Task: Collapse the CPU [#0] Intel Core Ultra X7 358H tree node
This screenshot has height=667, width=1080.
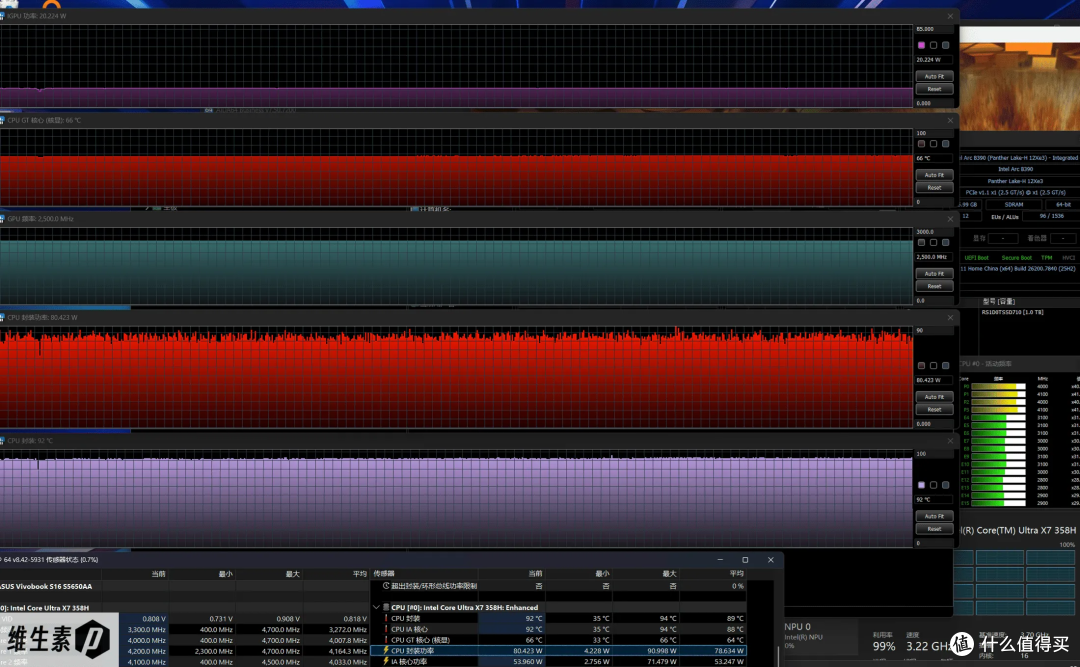Action: pos(376,608)
